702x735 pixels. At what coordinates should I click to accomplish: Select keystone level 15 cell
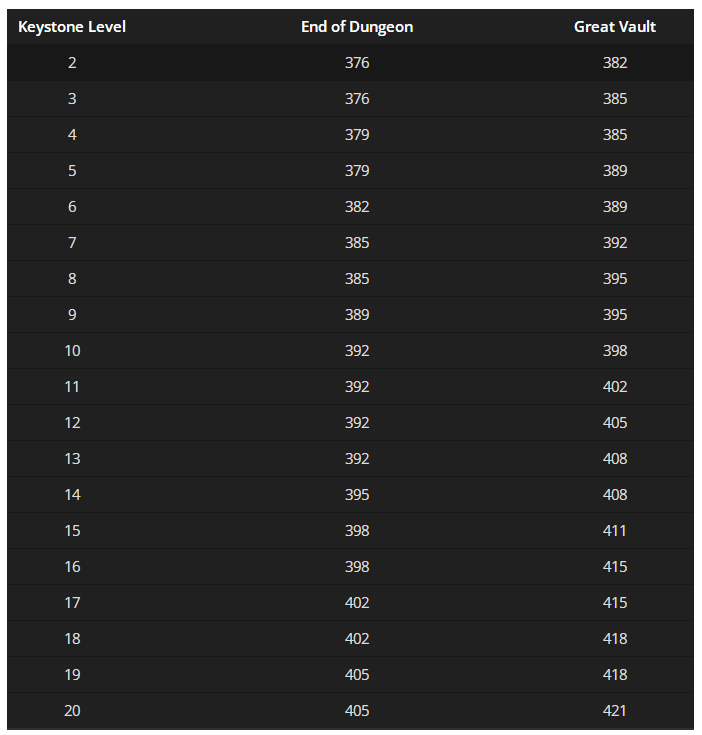(x=72, y=531)
